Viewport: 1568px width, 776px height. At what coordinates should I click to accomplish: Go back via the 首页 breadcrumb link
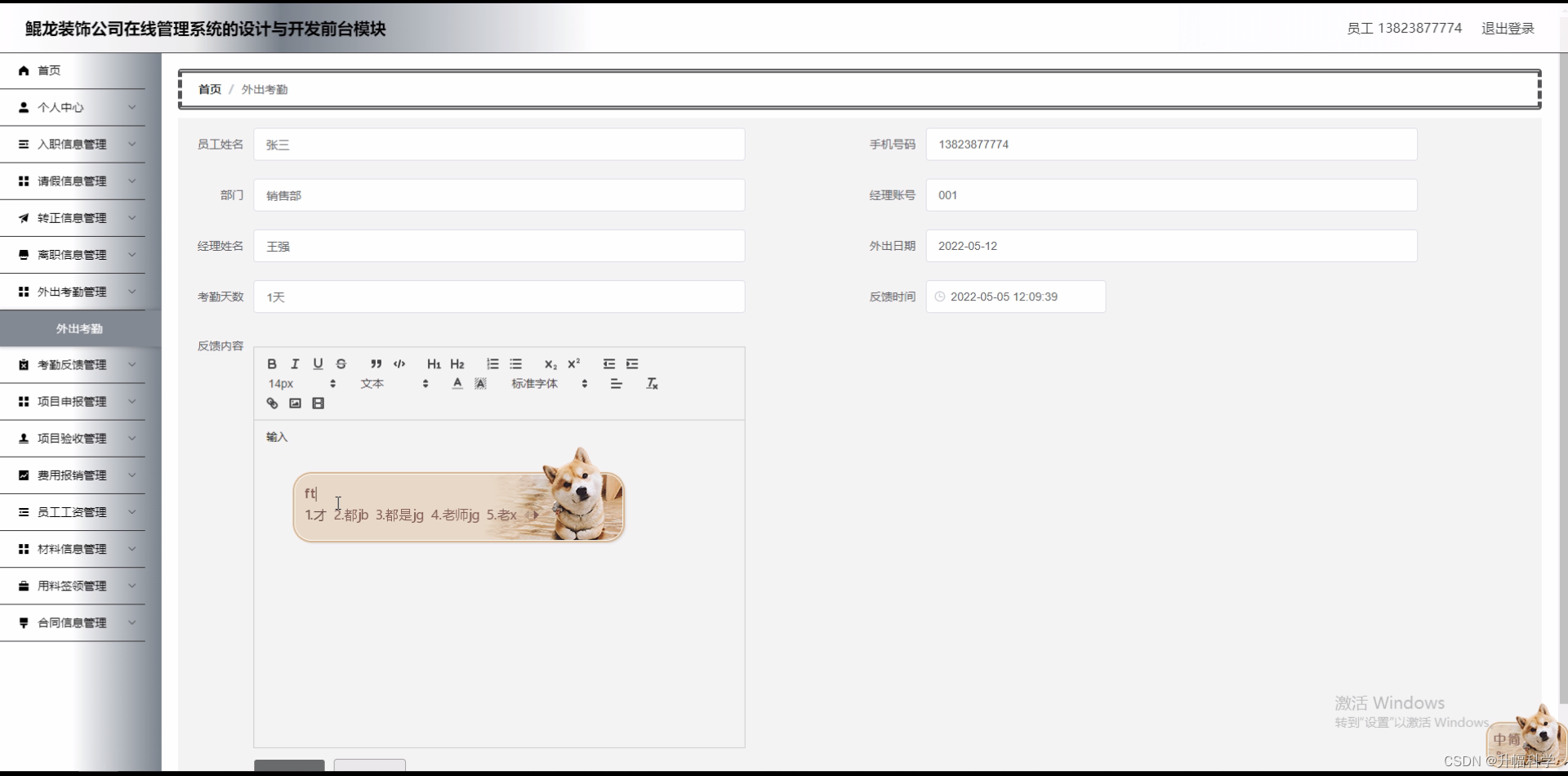209,89
